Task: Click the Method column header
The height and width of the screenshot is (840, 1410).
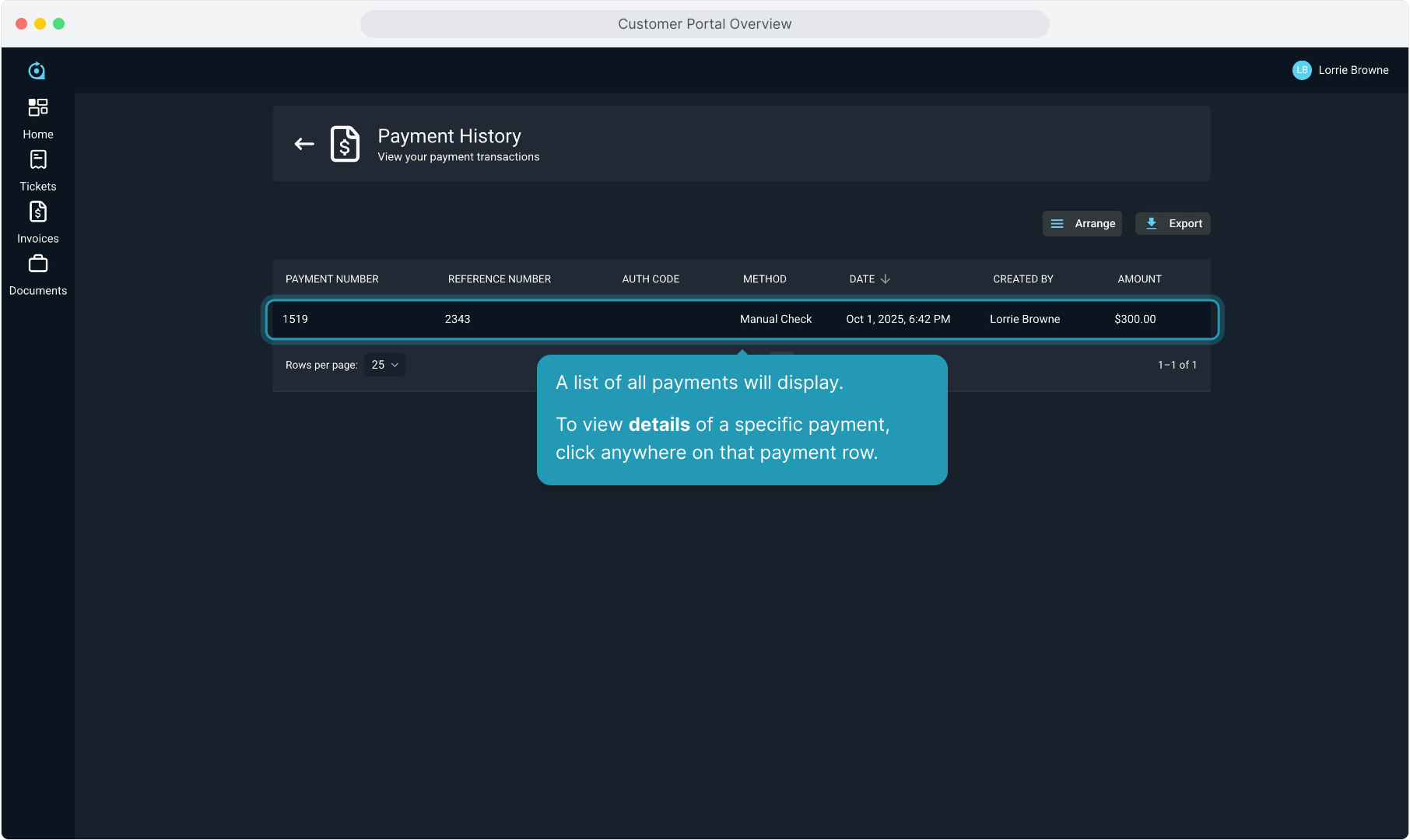Action: (x=764, y=279)
